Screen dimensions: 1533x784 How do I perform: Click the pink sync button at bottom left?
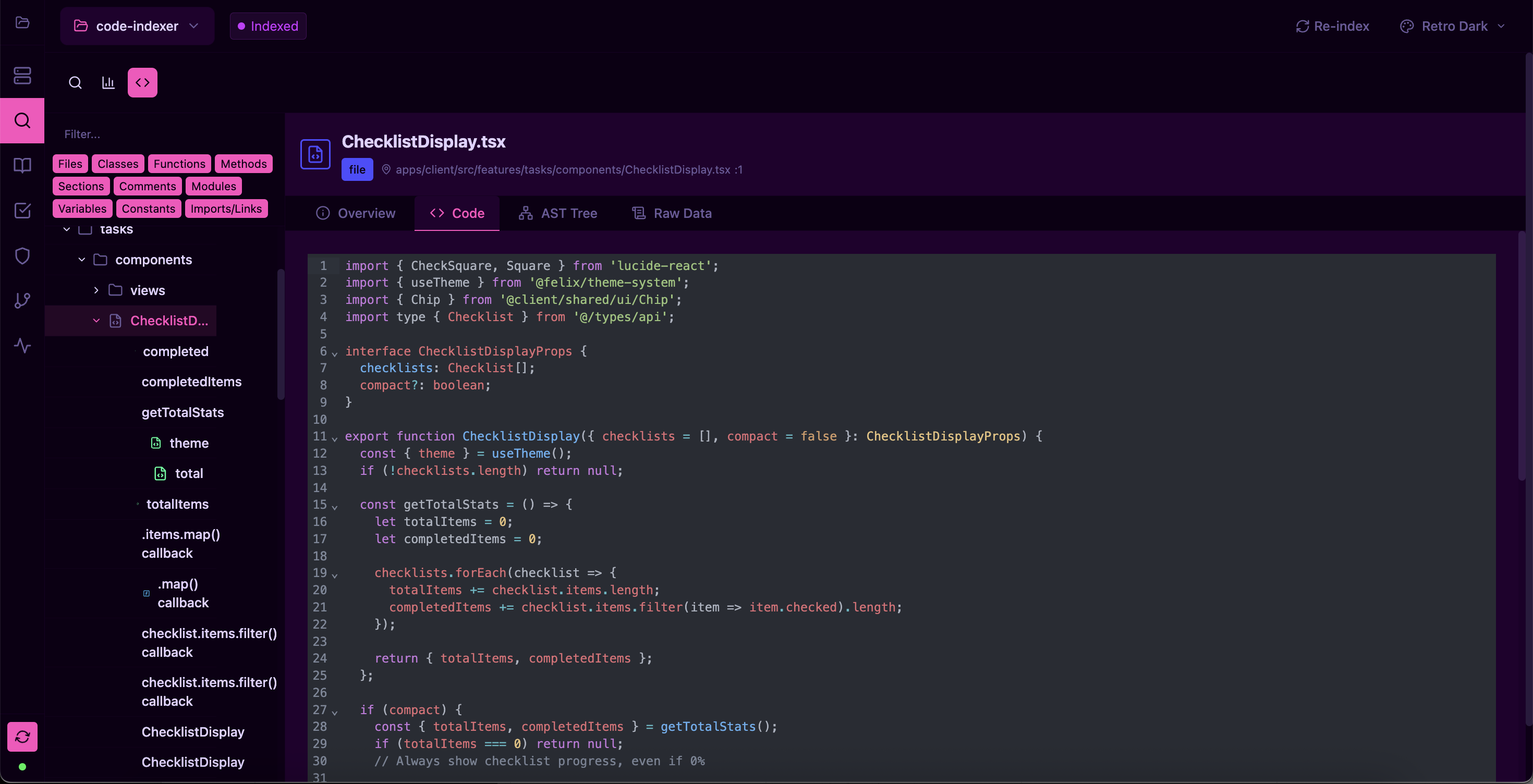tap(22, 737)
